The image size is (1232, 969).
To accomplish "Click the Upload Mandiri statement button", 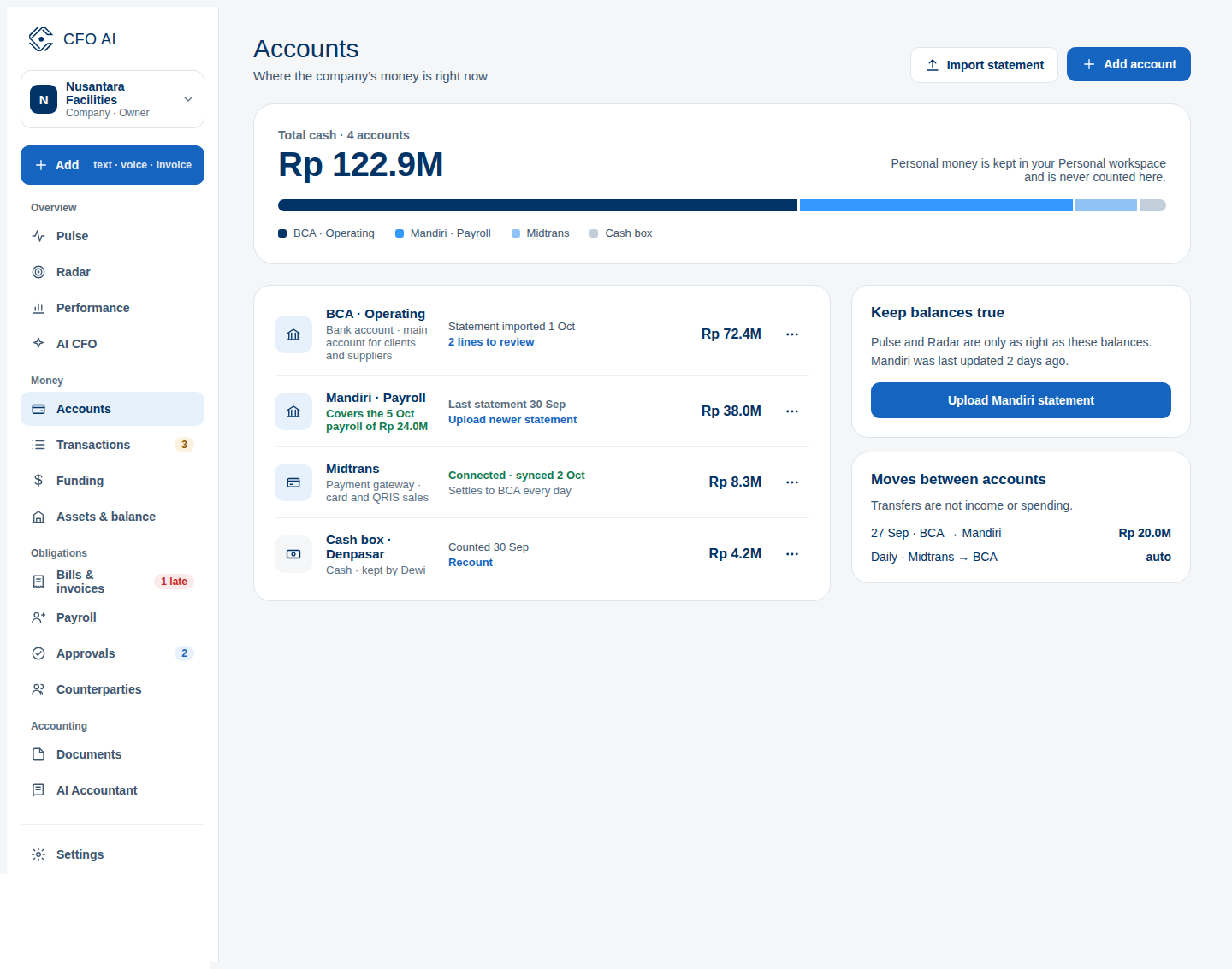I will click(x=1021, y=400).
